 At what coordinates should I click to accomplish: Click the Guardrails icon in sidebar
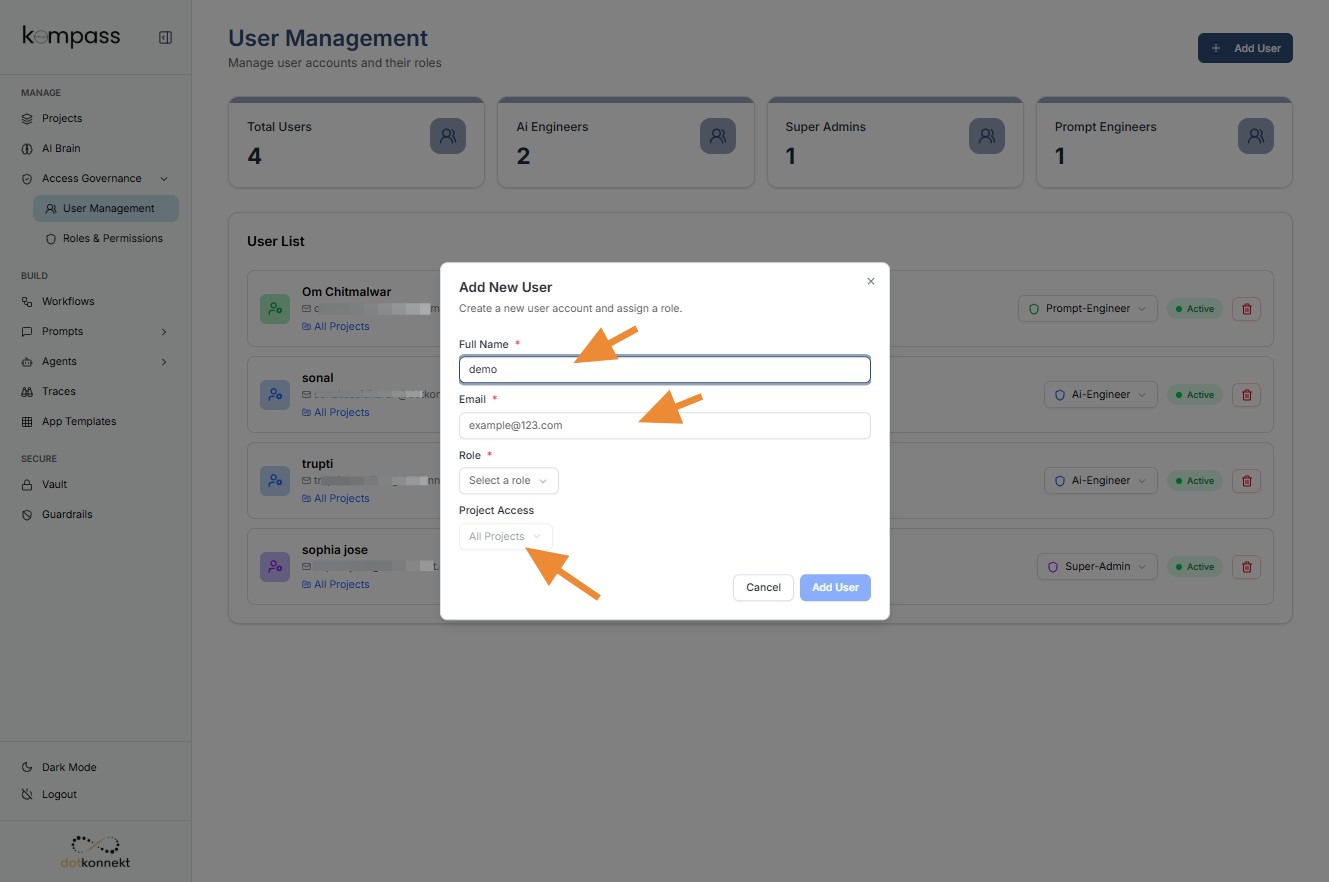tap(27, 515)
